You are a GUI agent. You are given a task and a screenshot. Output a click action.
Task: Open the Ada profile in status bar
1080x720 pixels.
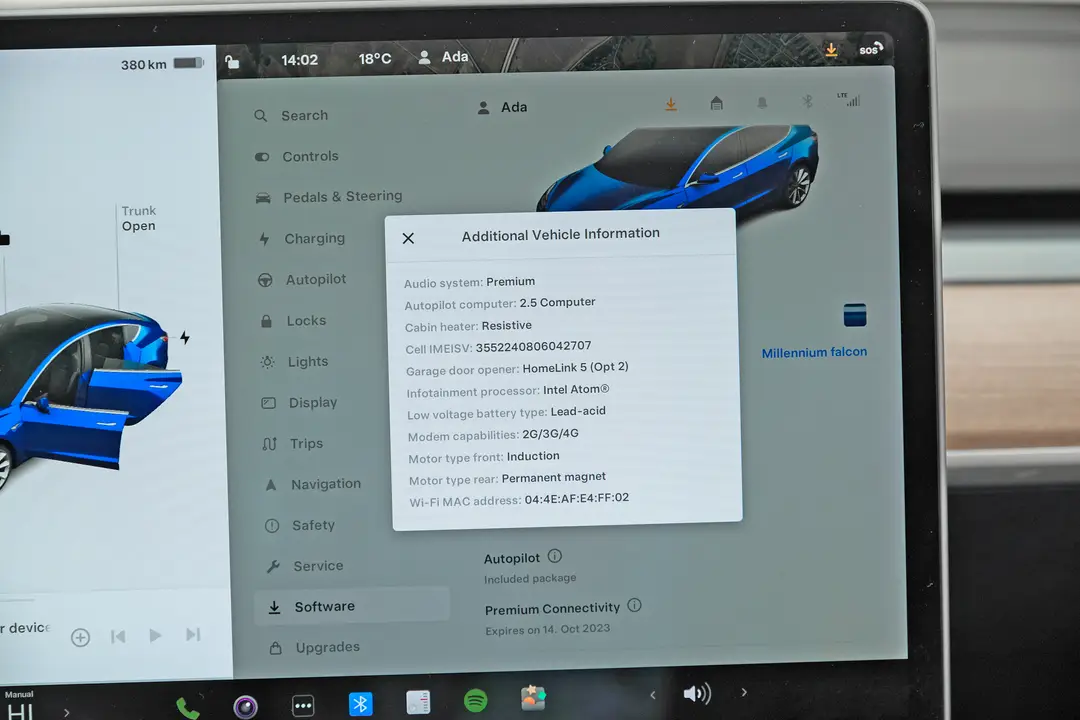(x=444, y=57)
